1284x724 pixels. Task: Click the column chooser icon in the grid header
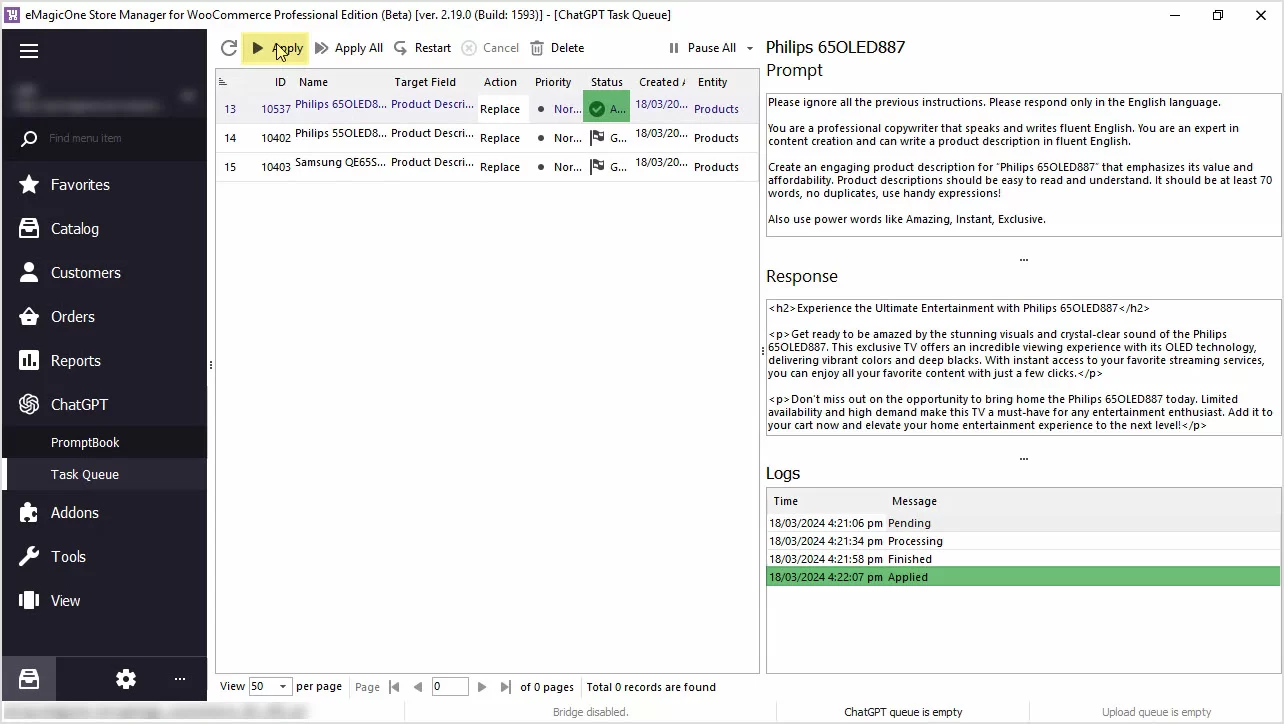click(x=223, y=82)
